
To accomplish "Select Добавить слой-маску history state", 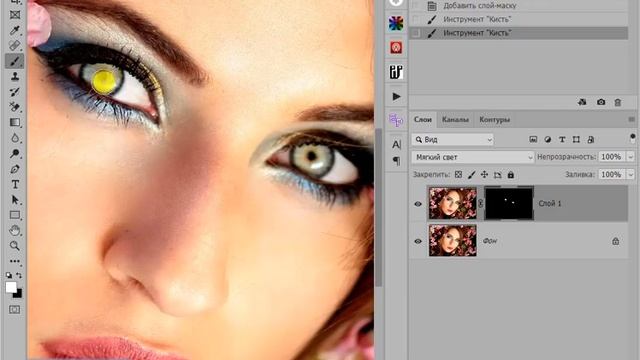I will pyautogui.click(x=518, y=6).
